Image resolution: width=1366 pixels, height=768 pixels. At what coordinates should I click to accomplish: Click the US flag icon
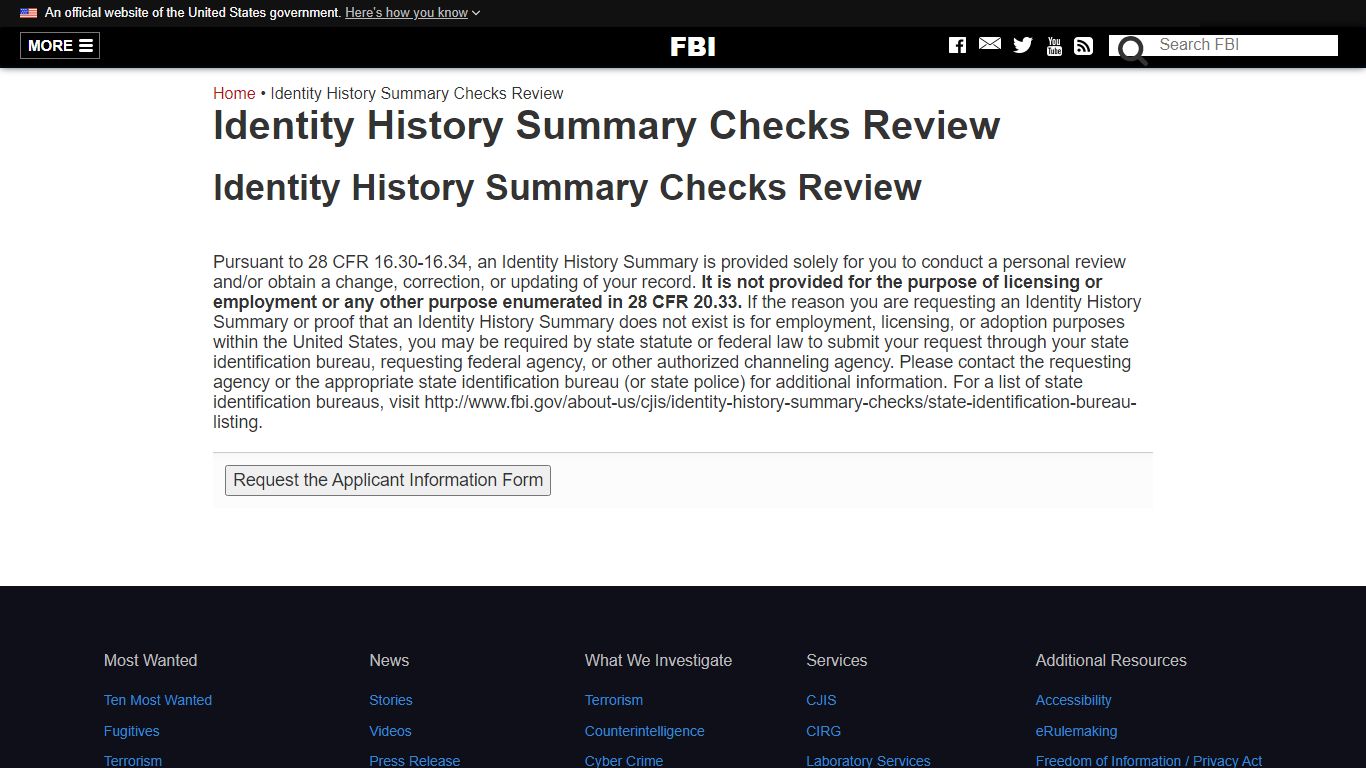tap(28, 13)
